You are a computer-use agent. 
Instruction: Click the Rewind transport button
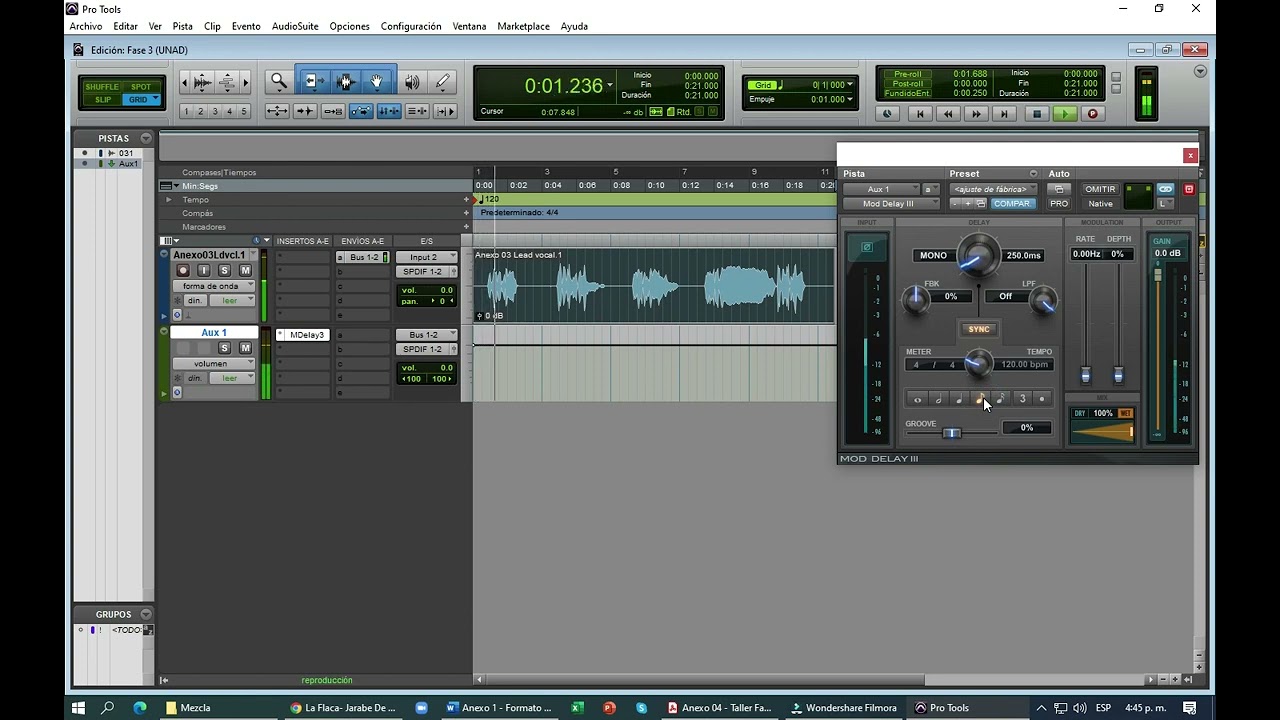(x=948, y=114)
